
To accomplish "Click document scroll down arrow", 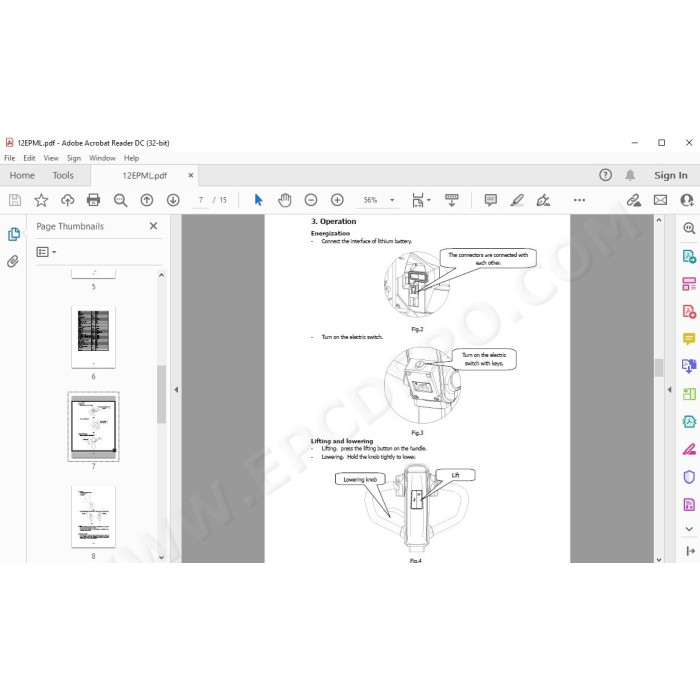I will (658, 559).
